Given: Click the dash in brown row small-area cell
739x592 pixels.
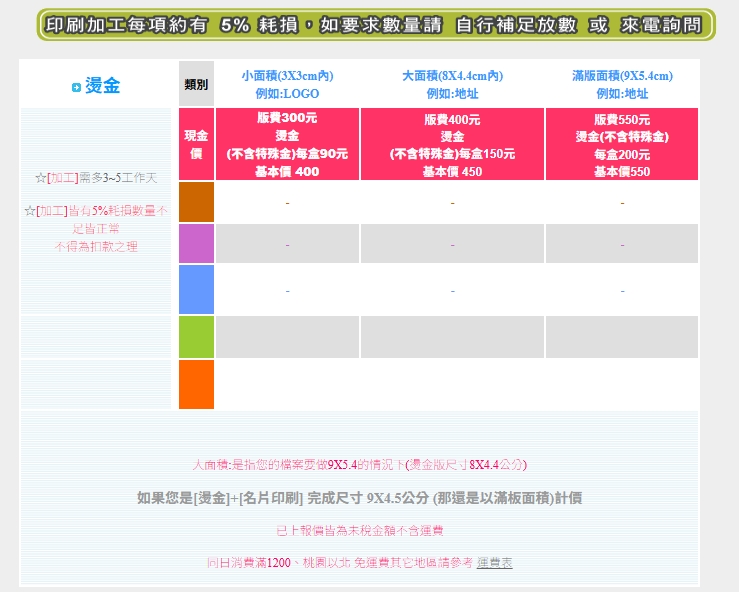Looking at the screenshot, I should (287, 203).
